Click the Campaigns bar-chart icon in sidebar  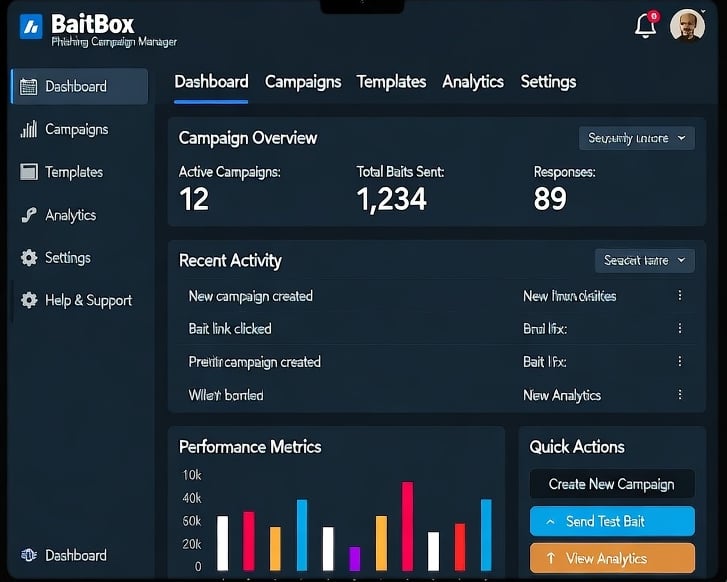[x=28, y=129]
